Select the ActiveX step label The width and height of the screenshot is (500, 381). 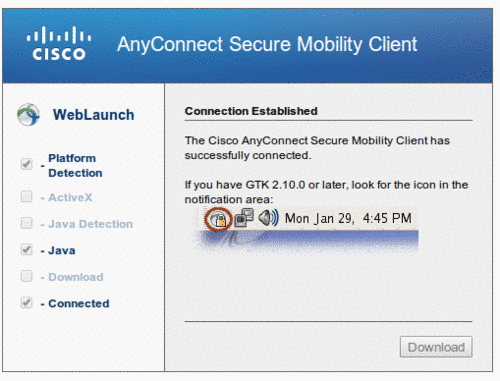[x=70, y=197]
